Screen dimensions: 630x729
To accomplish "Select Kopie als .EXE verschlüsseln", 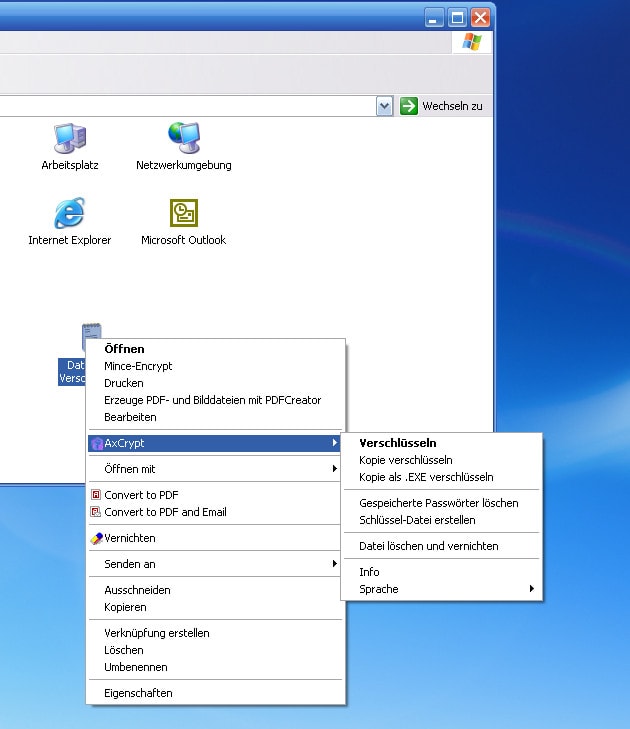I will click(x=442, y=477).
